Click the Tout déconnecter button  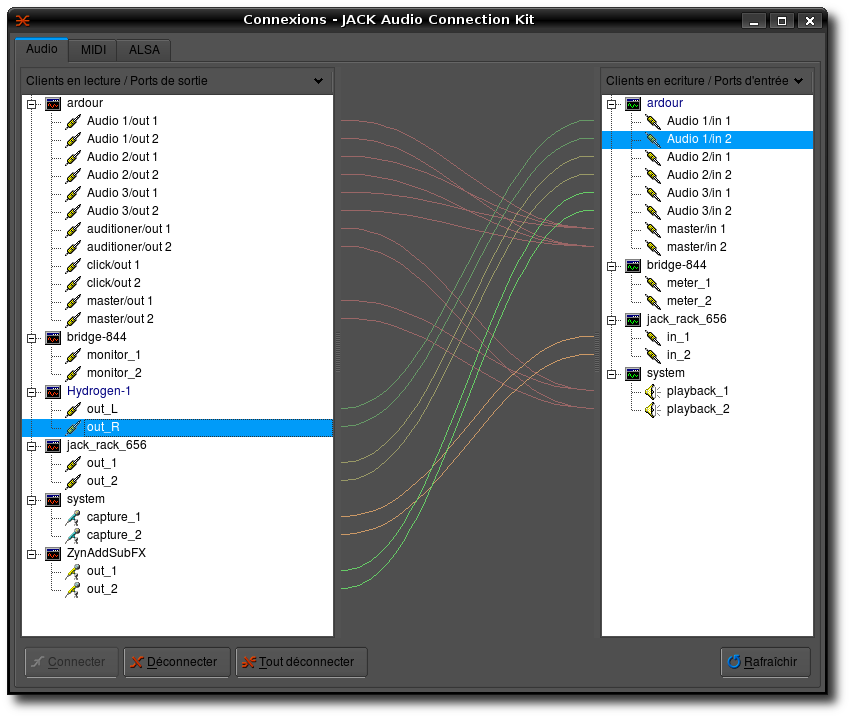(x=301, y=662)
